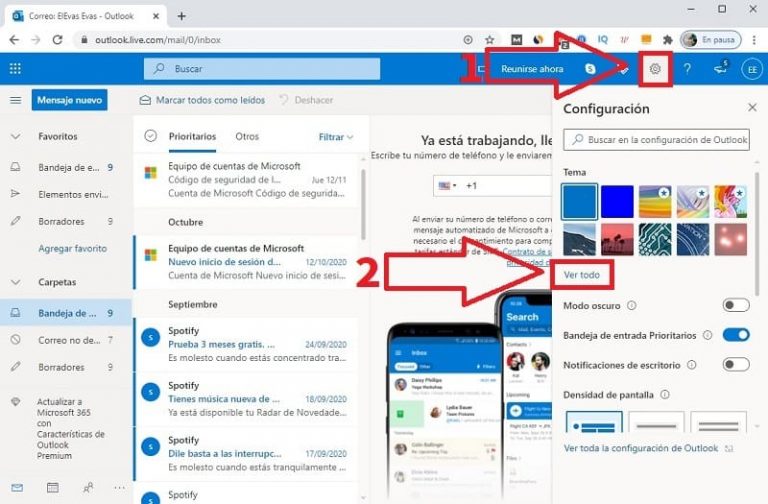Open the Skype icon in header
This screenshot has width=768, height=504.
pos(590,69)
